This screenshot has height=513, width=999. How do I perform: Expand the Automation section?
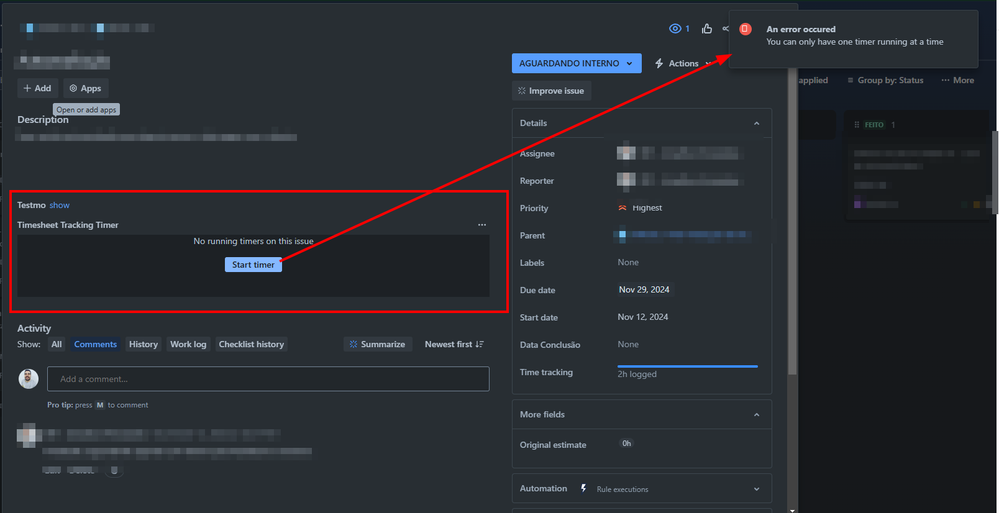click(756, 489)
